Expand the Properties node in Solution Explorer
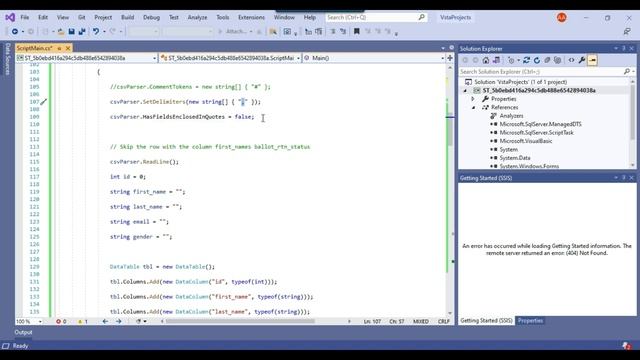640x360 pixels. [x=473, y=99]
